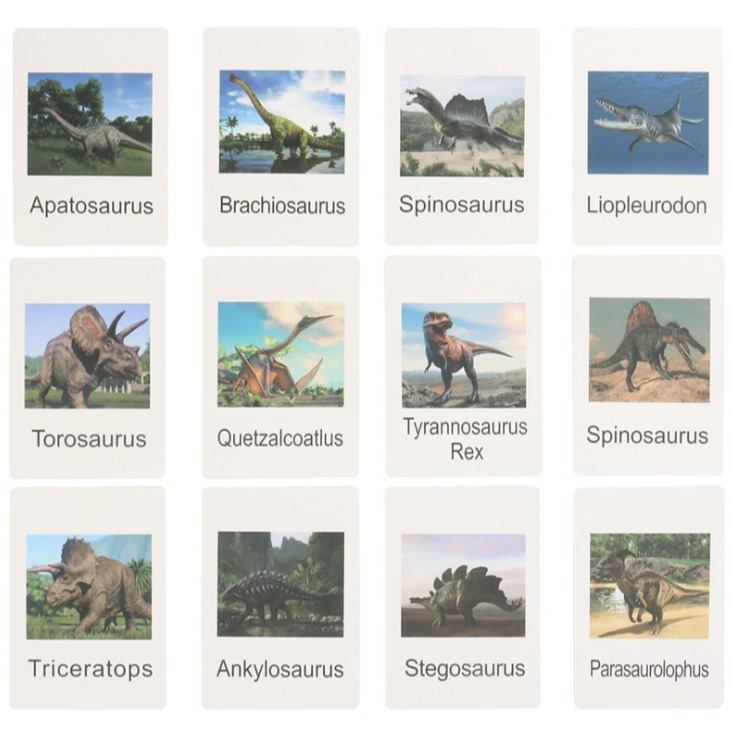
Task: Click the Torosaurus caption text
Action: [89, 439]
